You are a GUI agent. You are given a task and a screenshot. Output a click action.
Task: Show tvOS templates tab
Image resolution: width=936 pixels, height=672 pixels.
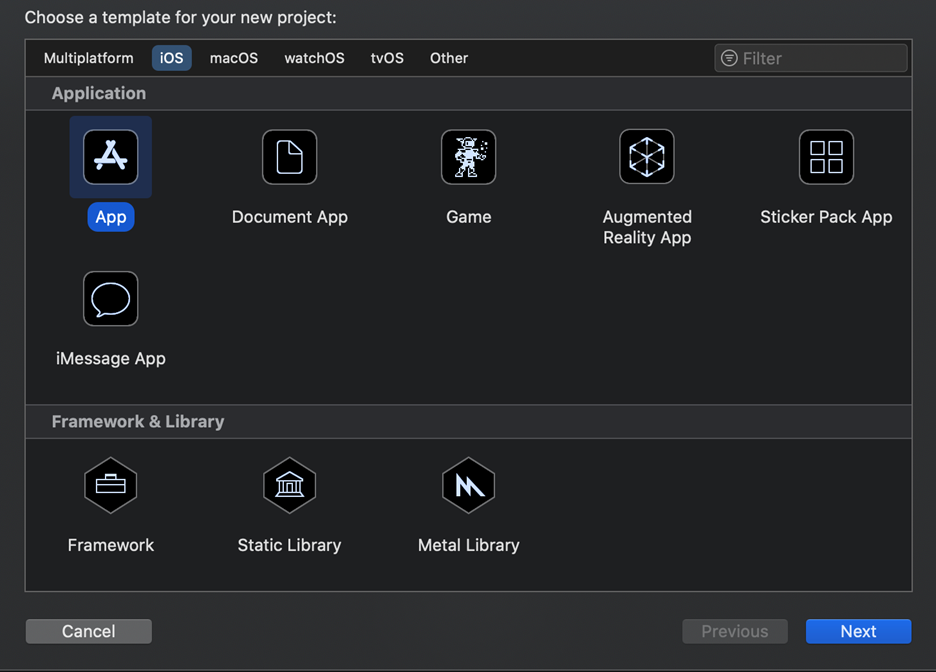tap(387, 58)
